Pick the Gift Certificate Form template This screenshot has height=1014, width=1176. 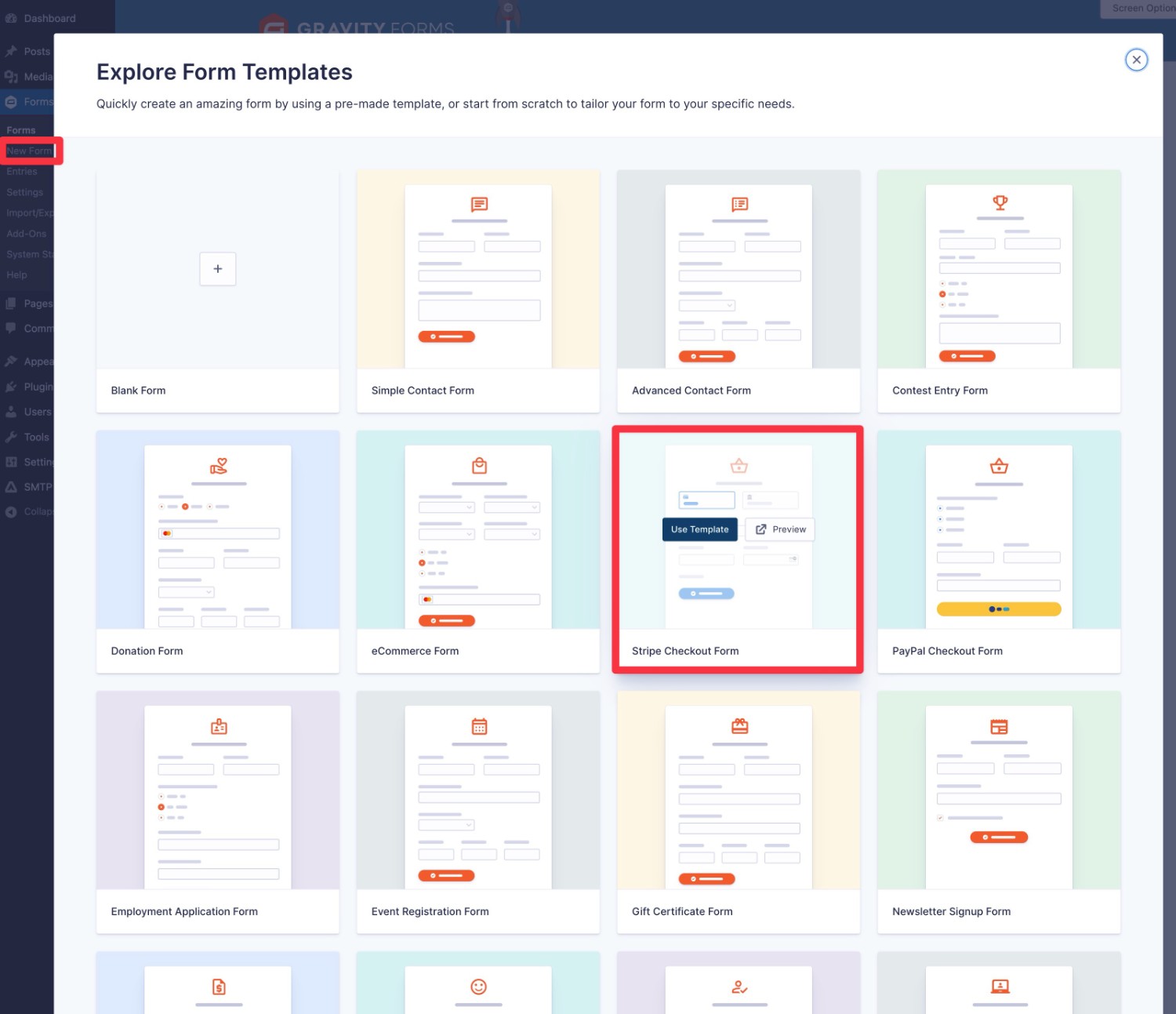point(739,812)
